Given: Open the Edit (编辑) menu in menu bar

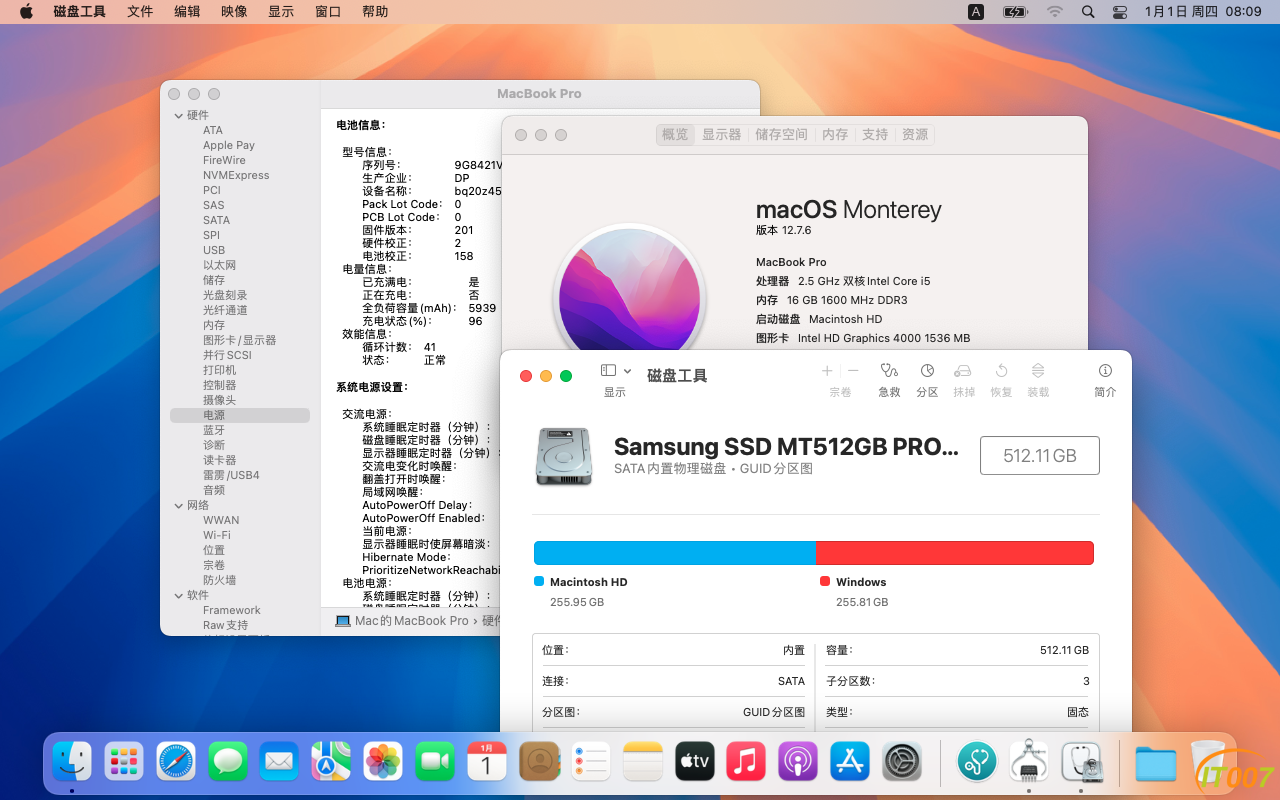Looking at the screenshot, I should coord(187,11).
